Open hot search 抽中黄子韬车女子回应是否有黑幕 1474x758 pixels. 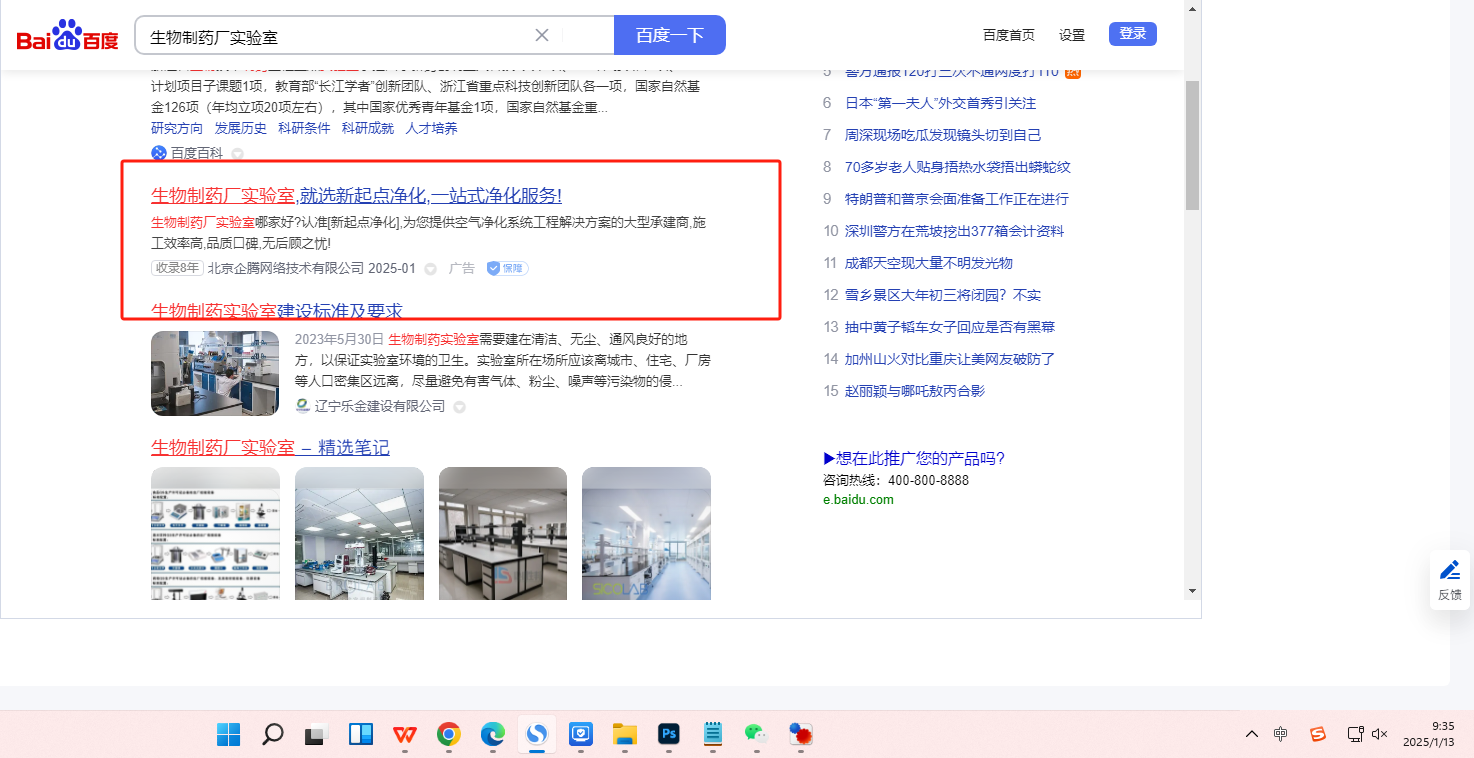tap(950, 327)
